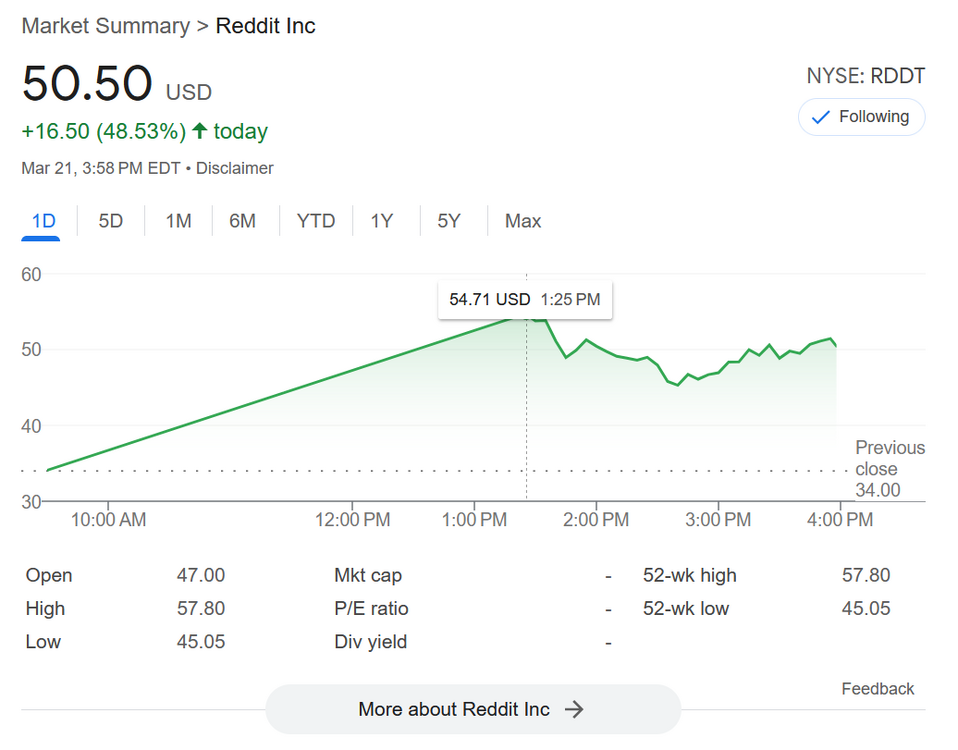Viewport: 958px width, 750px height.
Task: Click the chart peak marker at 1:25 PM
Action: [527, 316]
